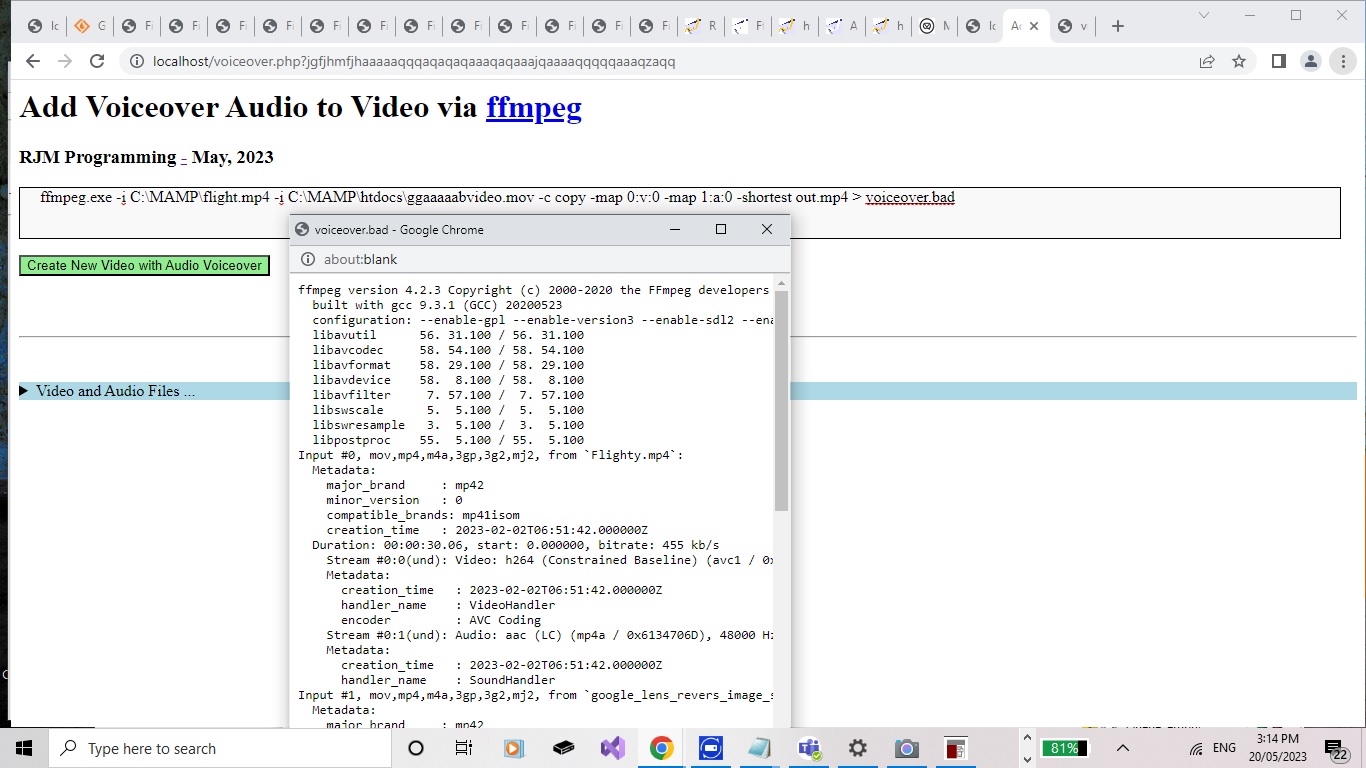Click the voiceover.bad text in command
The height and width of the screenshot is (768, 1366).
[910, 197]
